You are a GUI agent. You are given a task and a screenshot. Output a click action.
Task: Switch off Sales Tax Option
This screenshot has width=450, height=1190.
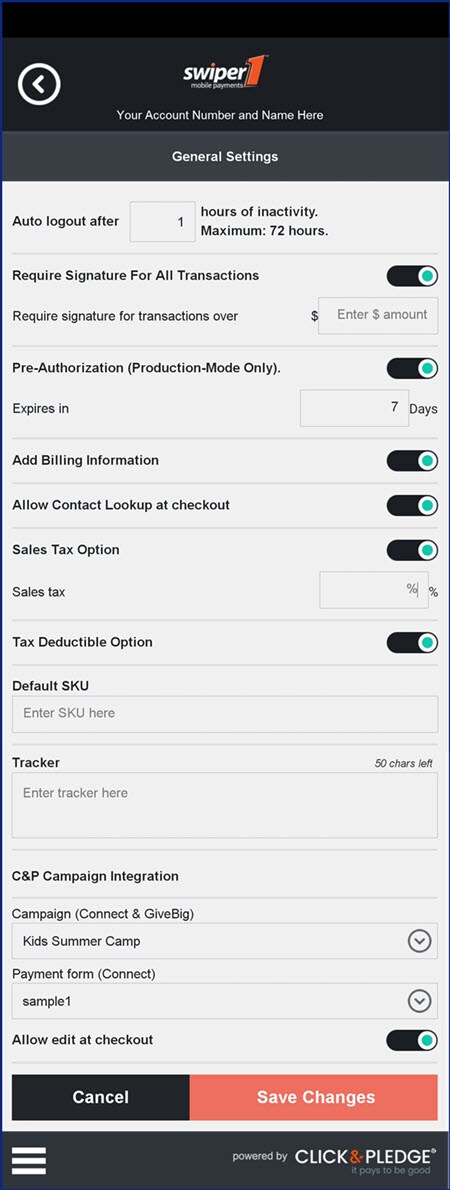pos(412,550)
